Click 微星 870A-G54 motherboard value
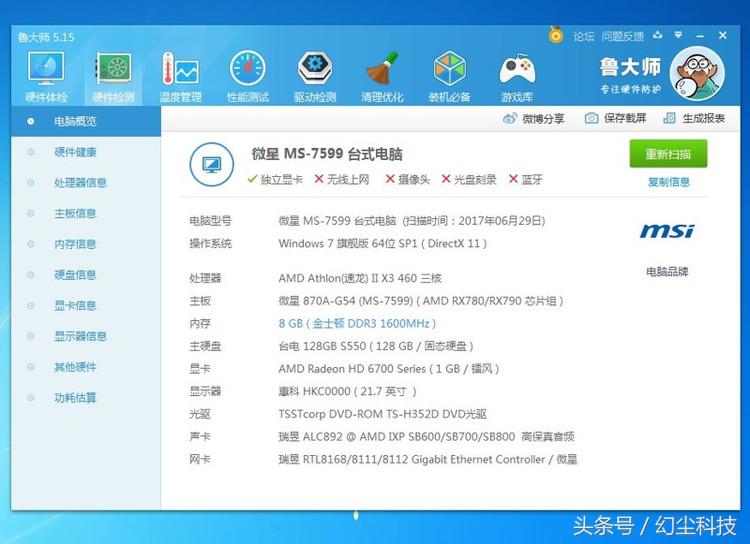This screenshot has height=544, width=750. (421, 301)
